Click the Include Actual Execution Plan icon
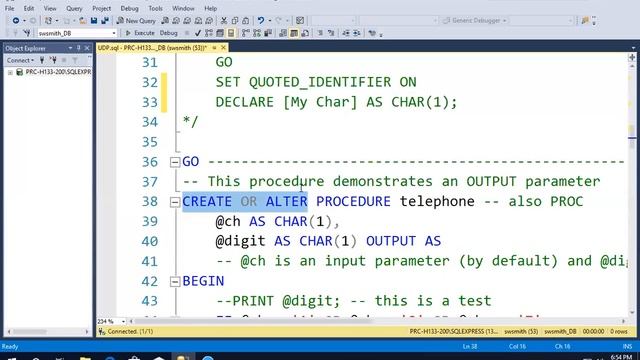This screenshot has height=360, width=640. click(x=245, y=33)
